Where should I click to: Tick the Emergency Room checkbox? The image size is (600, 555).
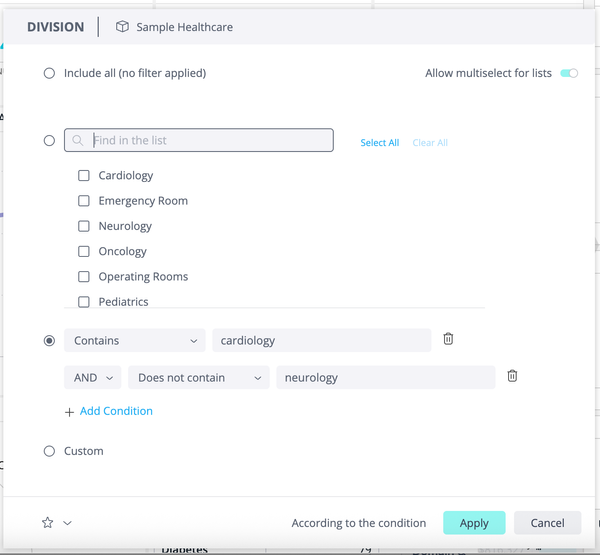(84, 201)
